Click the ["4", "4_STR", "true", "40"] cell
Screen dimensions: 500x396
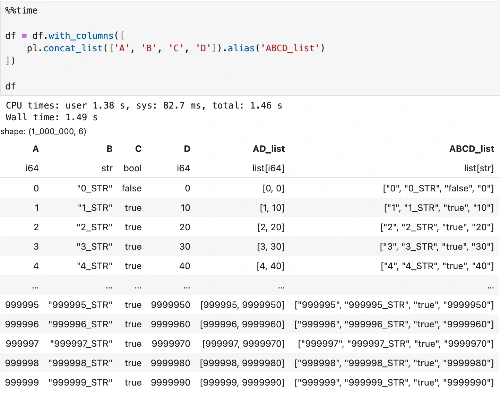pos(437,266)
